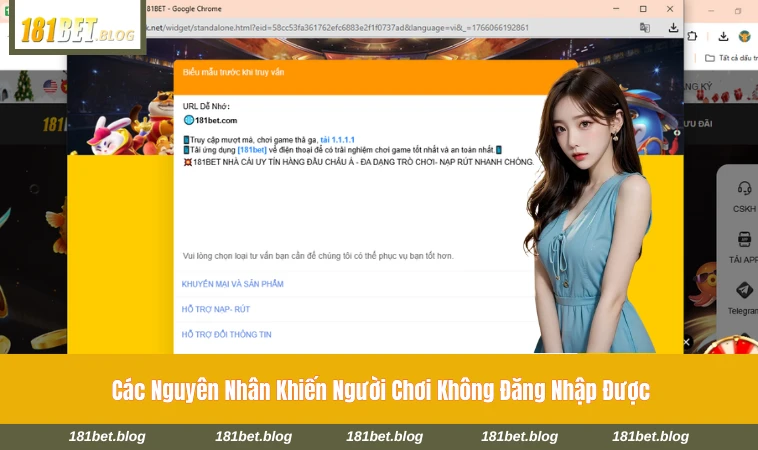Click the Biểu mẫu trước khi truy vấn header
The image size is (758, 450).
[233, 73]
